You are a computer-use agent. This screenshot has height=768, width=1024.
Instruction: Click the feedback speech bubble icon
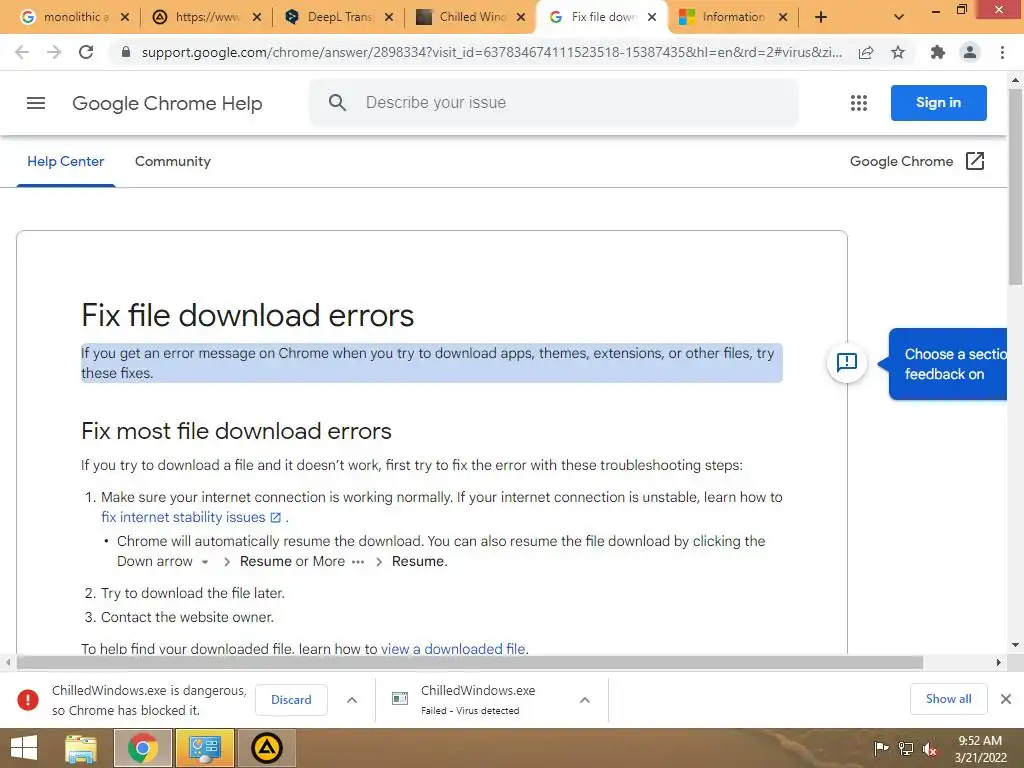pos(846,362)
